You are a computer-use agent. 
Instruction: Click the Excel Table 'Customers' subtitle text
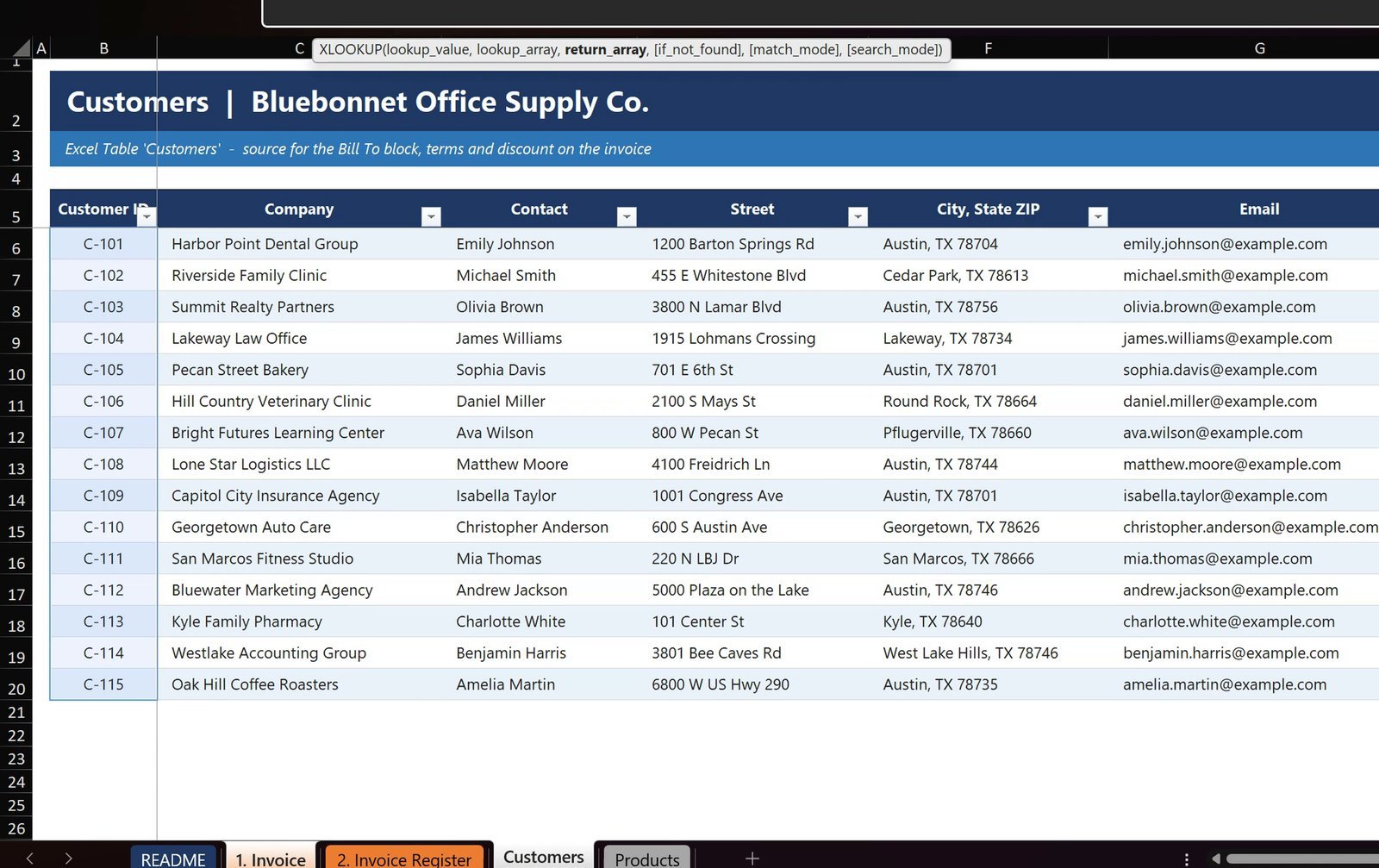pyautogui.click(x=358, y=149)
